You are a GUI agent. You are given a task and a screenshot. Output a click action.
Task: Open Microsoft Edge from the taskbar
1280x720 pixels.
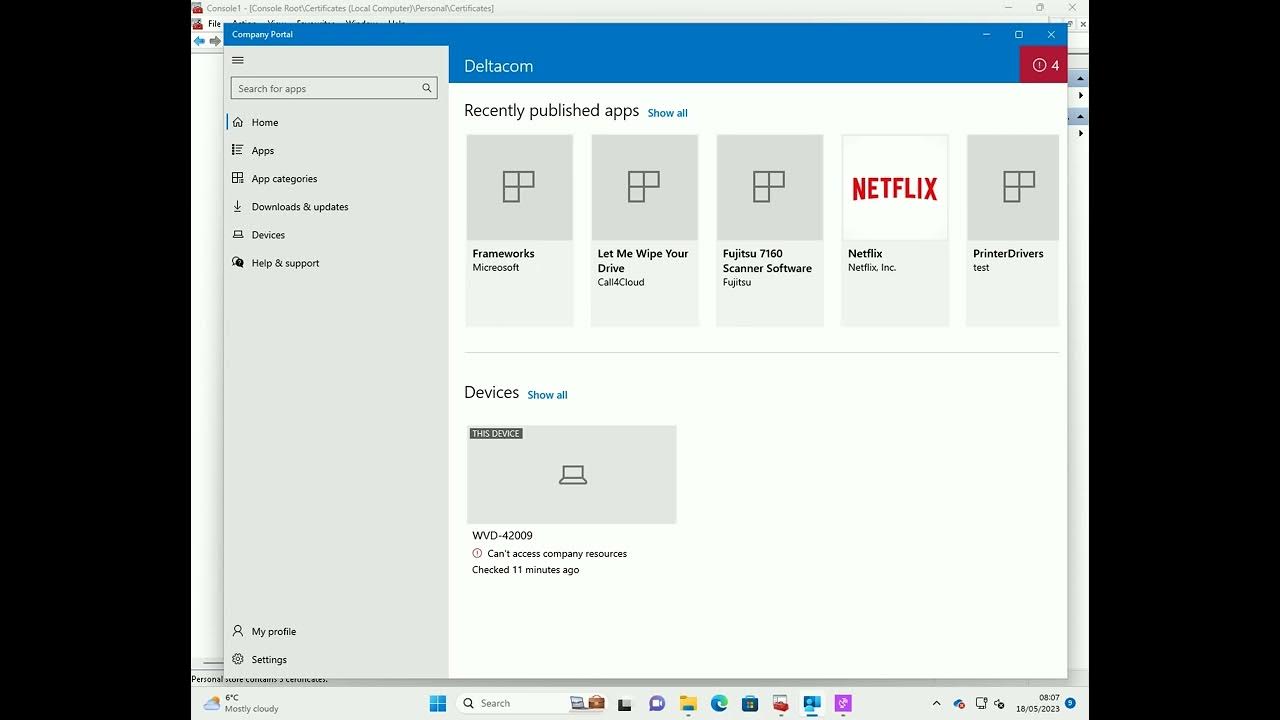tap(719, 703)
